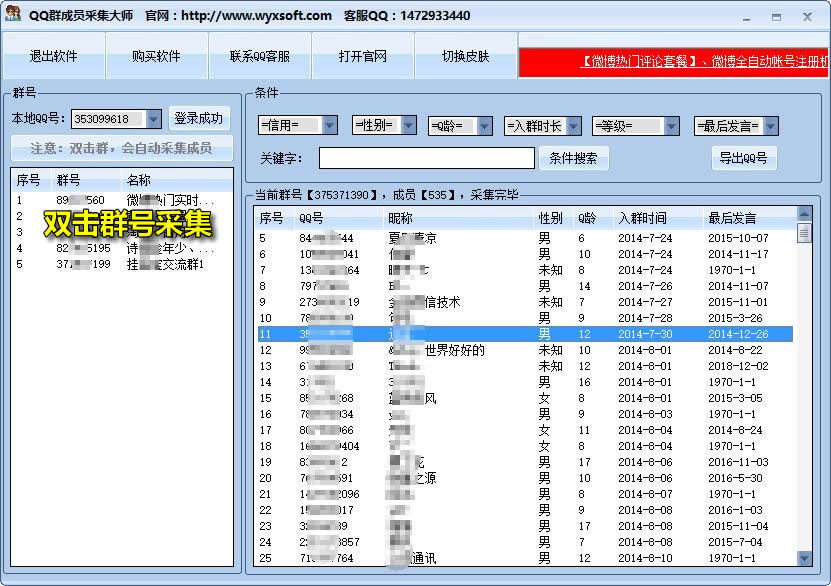This screenshot has width=831, height=586.
Task: Click 导出QQ号 button
Action: (x=744, y=158)
